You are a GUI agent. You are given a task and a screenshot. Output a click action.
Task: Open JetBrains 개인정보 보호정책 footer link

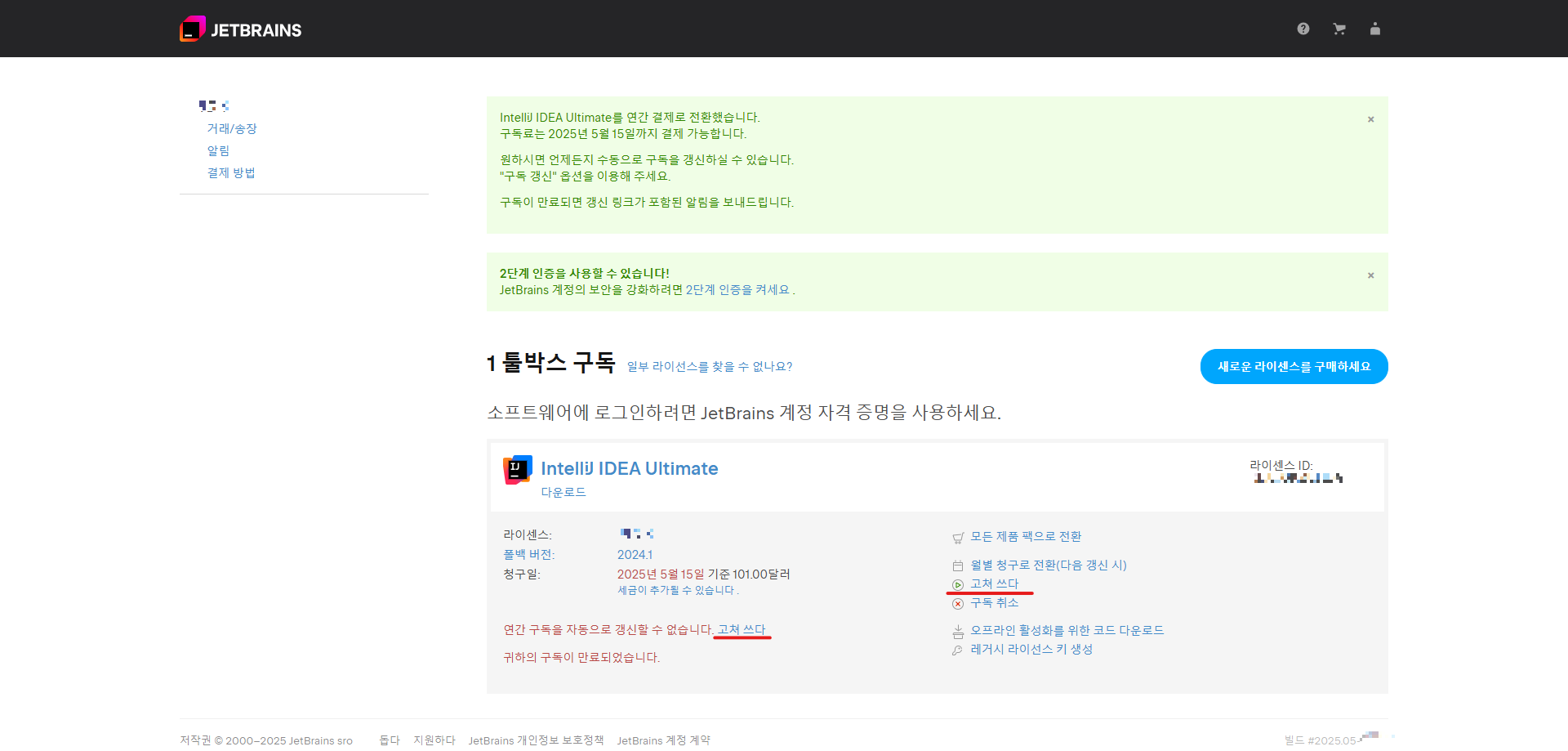[x=536, y=740]
